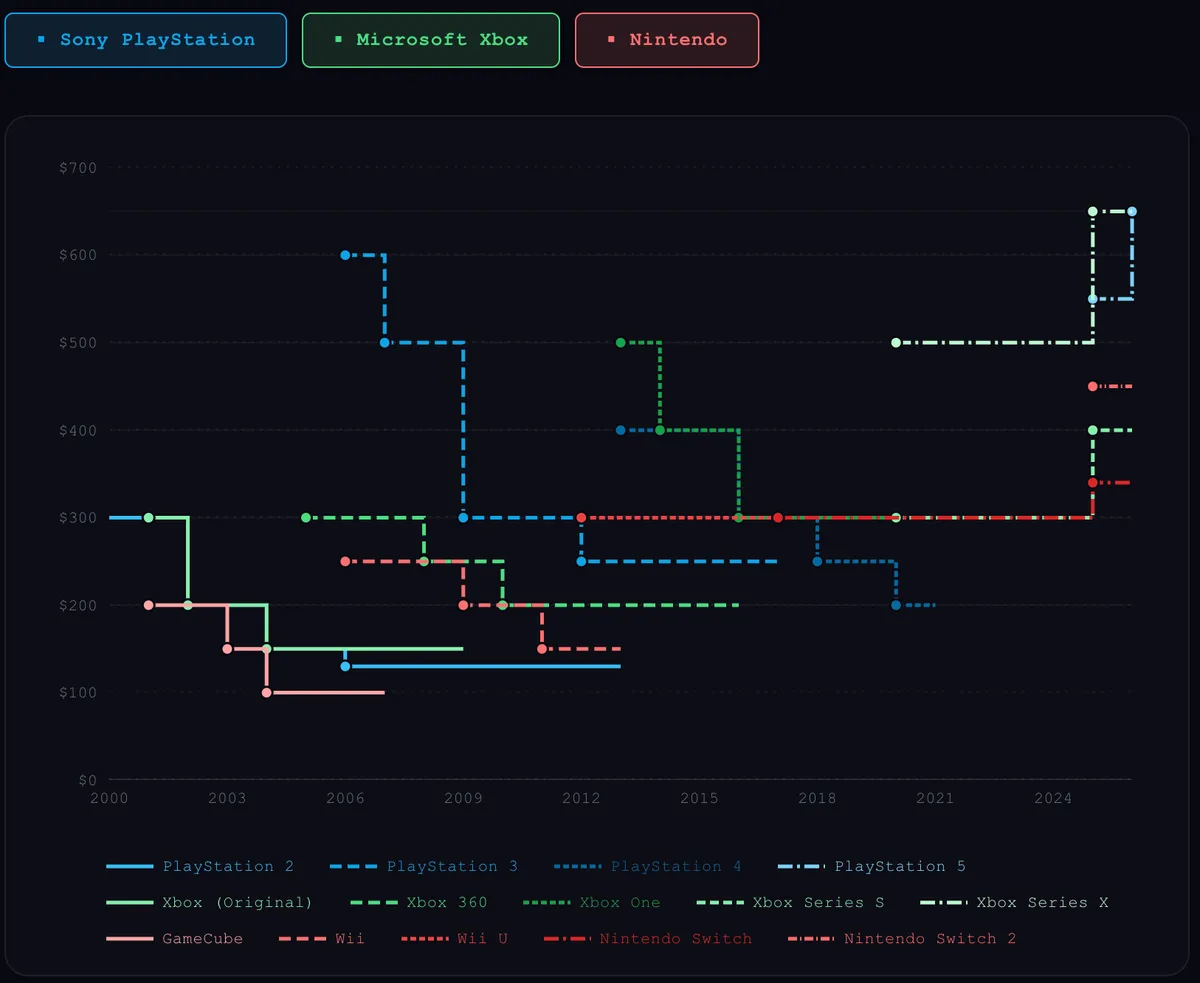Toggle GameCube in the legend
This screenshot has width=1200, height=983.
pyautogui.click(x=174, y=938)
